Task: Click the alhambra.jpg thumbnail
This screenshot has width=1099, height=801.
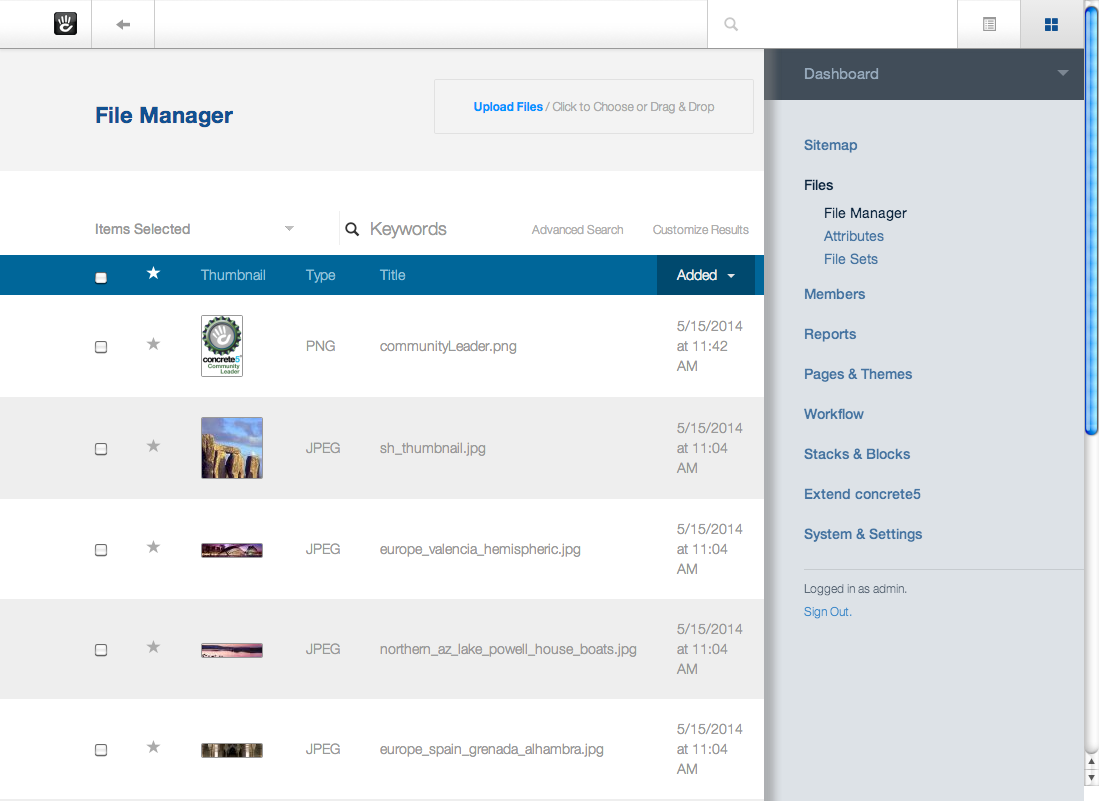Action: [x=232, y=751]
